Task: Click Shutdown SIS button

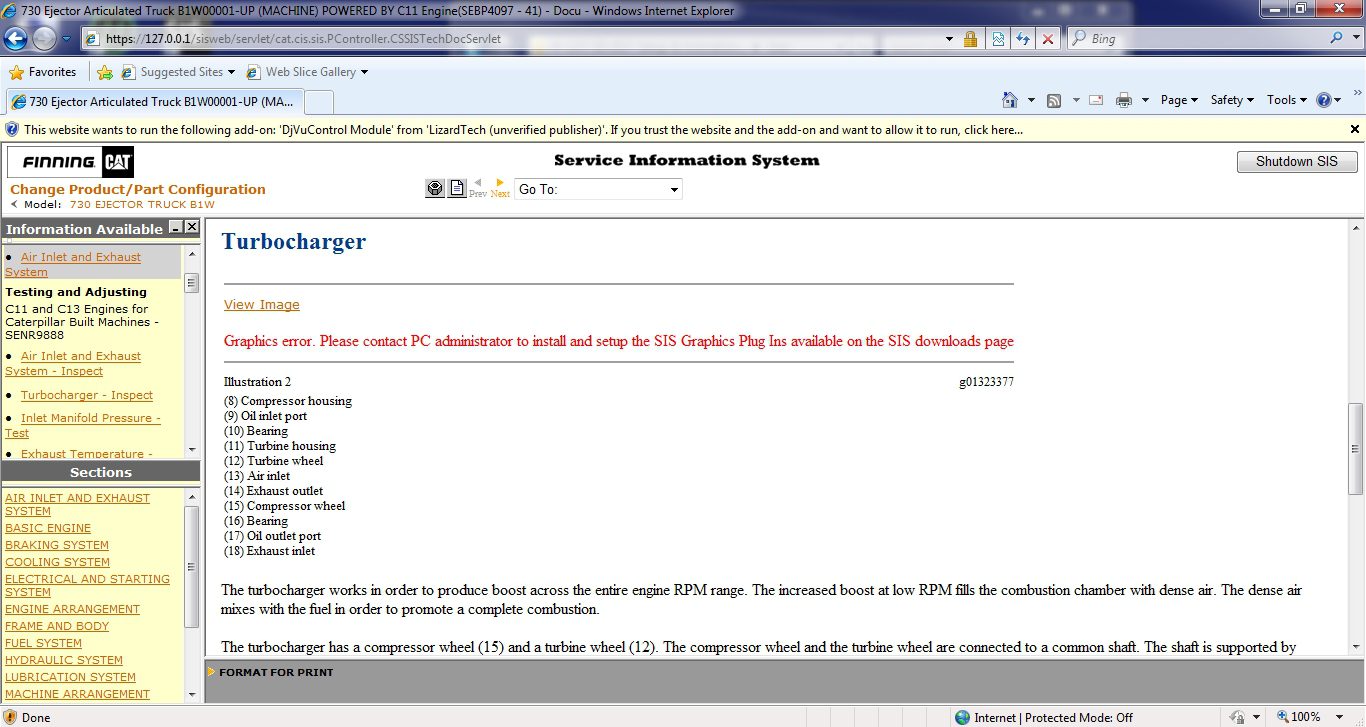Action: click(x=1297, y=162)
